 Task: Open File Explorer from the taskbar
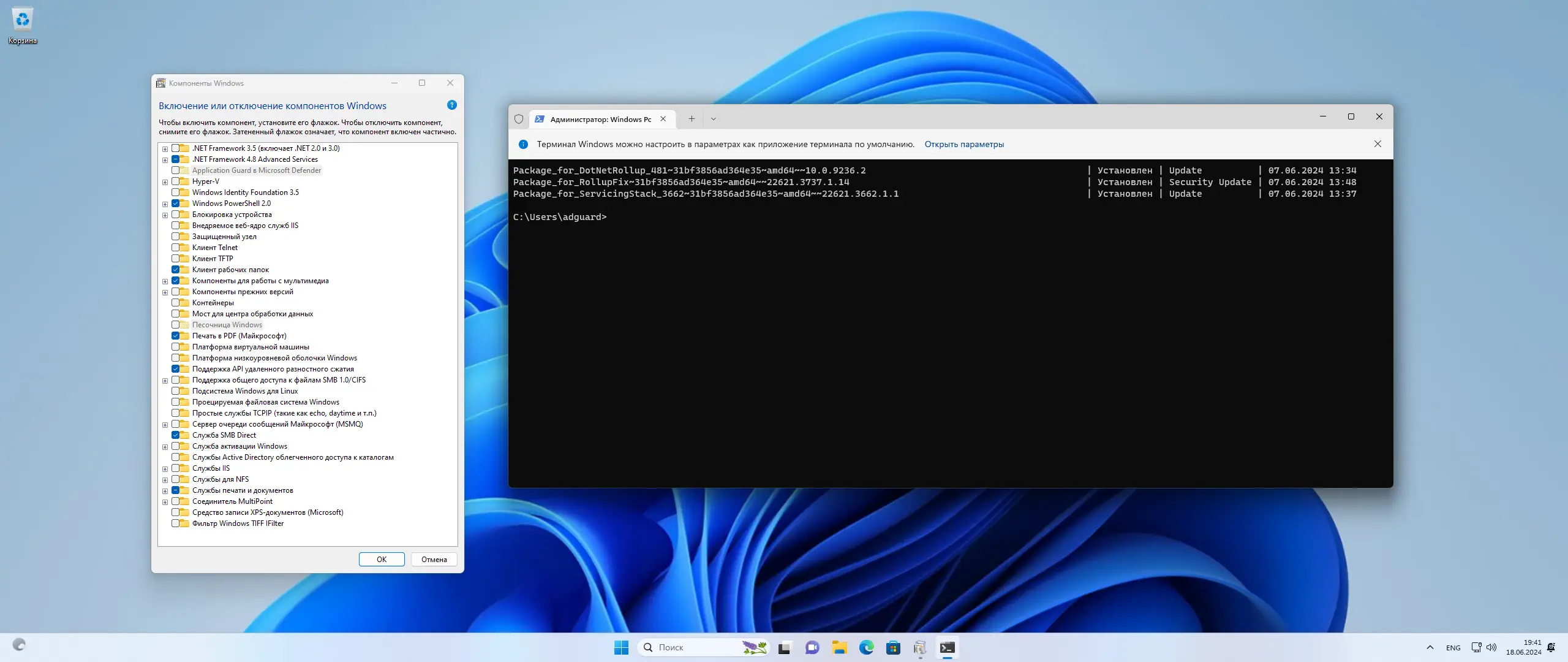click(x=839, y=647)
